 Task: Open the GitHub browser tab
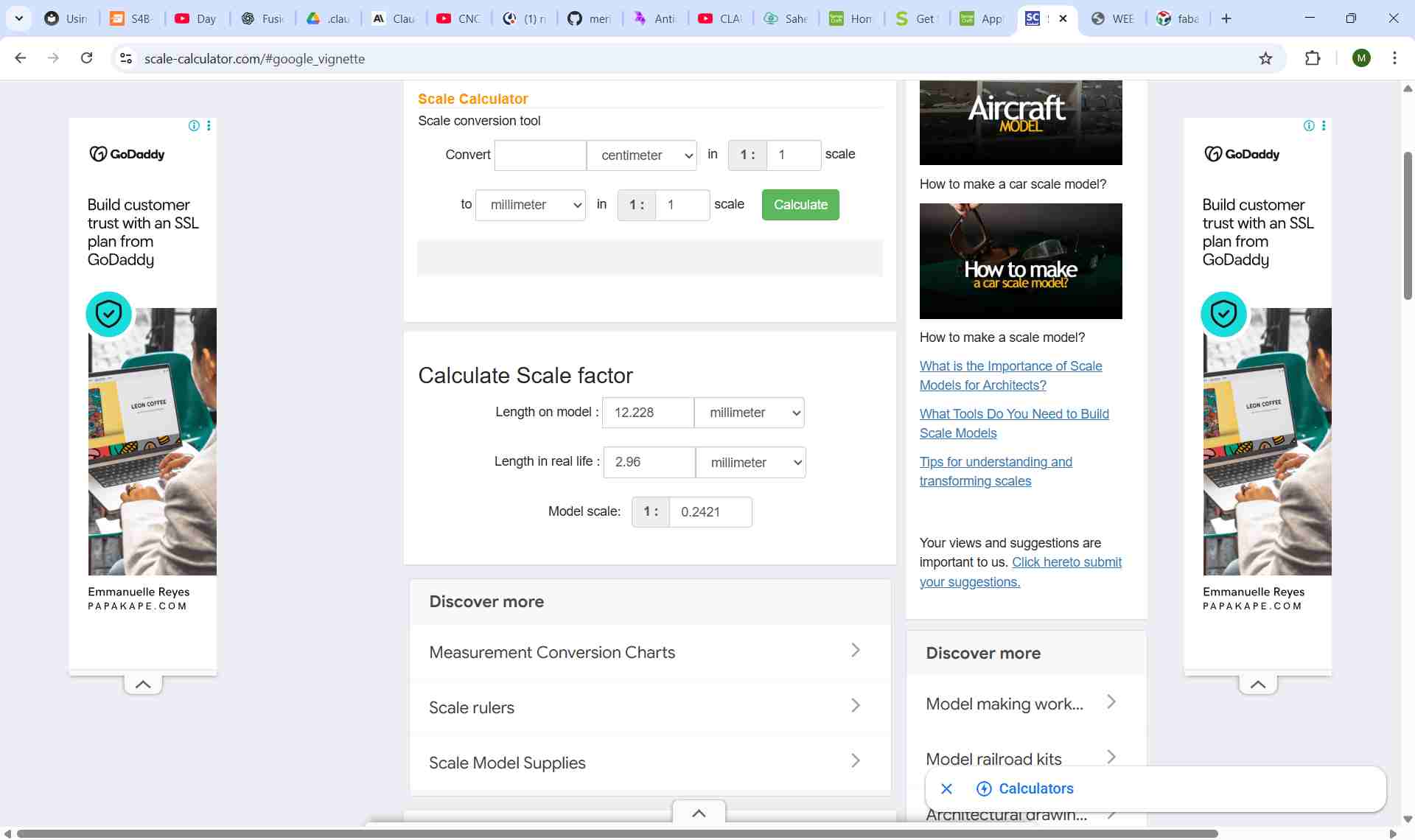click(x=588, y=18)
